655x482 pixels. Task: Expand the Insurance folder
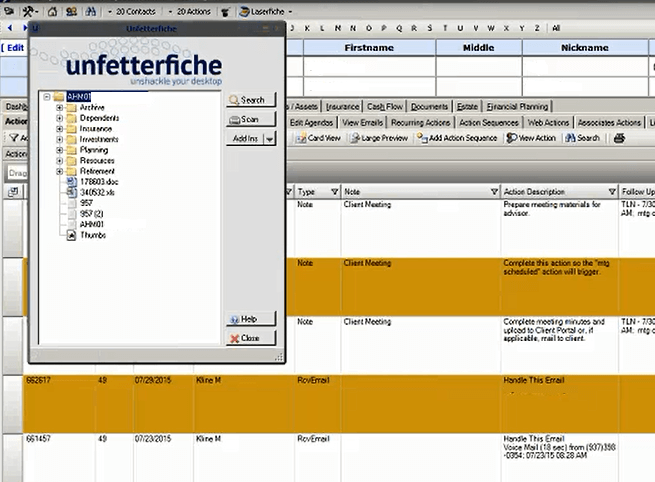point(59,129)
